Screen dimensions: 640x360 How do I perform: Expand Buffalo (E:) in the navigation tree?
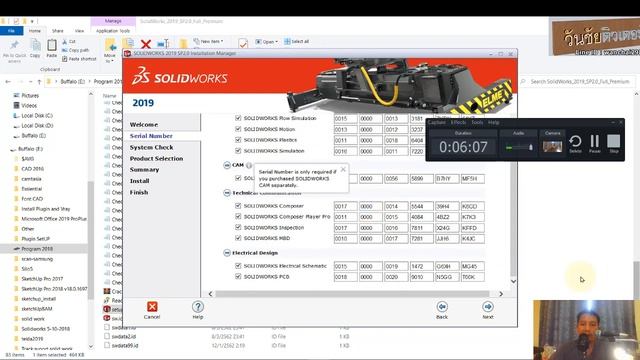pyautogui.click(x=11, y=149)
